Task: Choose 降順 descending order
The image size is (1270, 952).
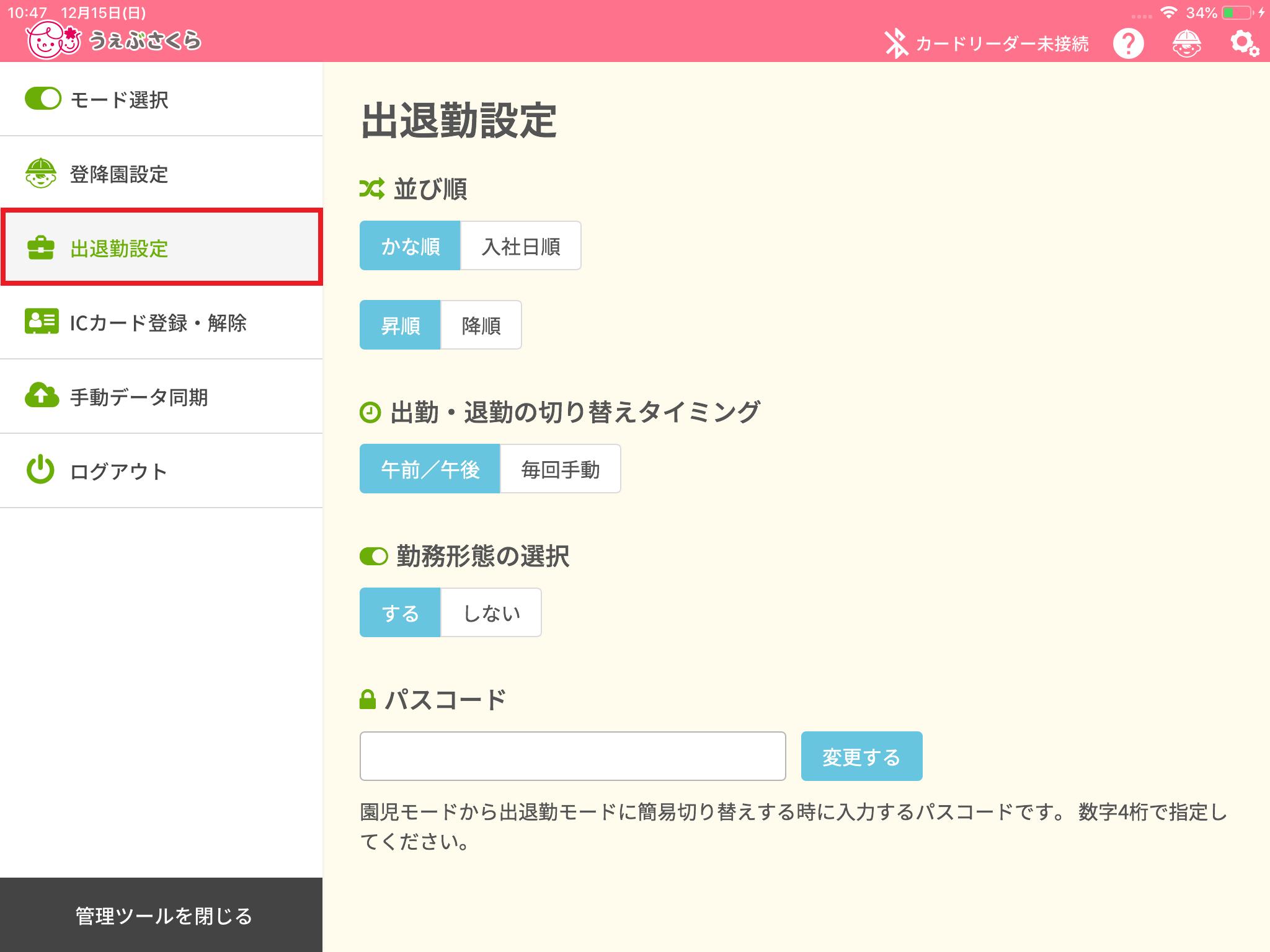Action: (481, 325)
